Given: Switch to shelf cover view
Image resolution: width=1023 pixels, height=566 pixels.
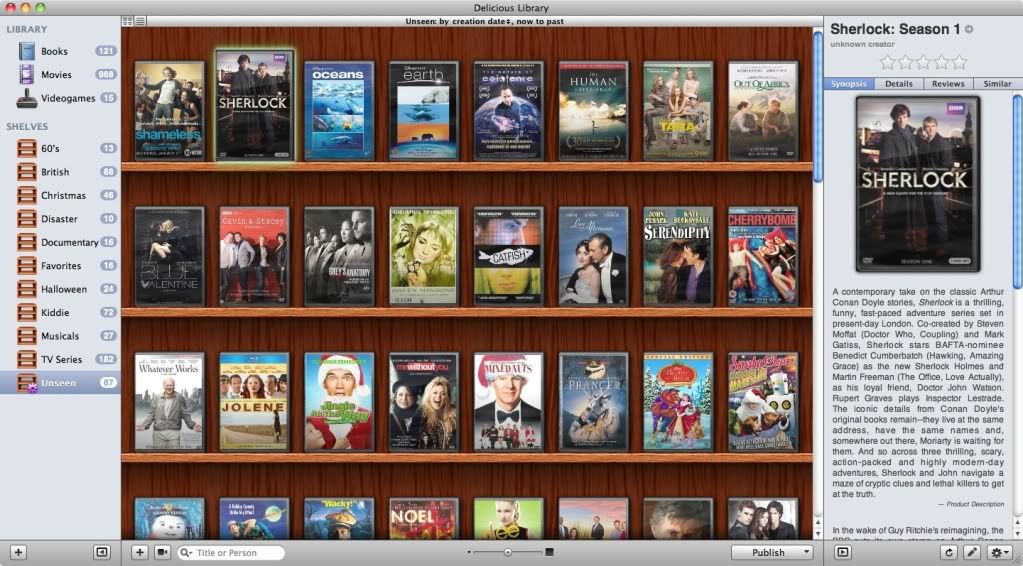Looking at the screenshot, I should pyautogui.click(x=128, y=21).
